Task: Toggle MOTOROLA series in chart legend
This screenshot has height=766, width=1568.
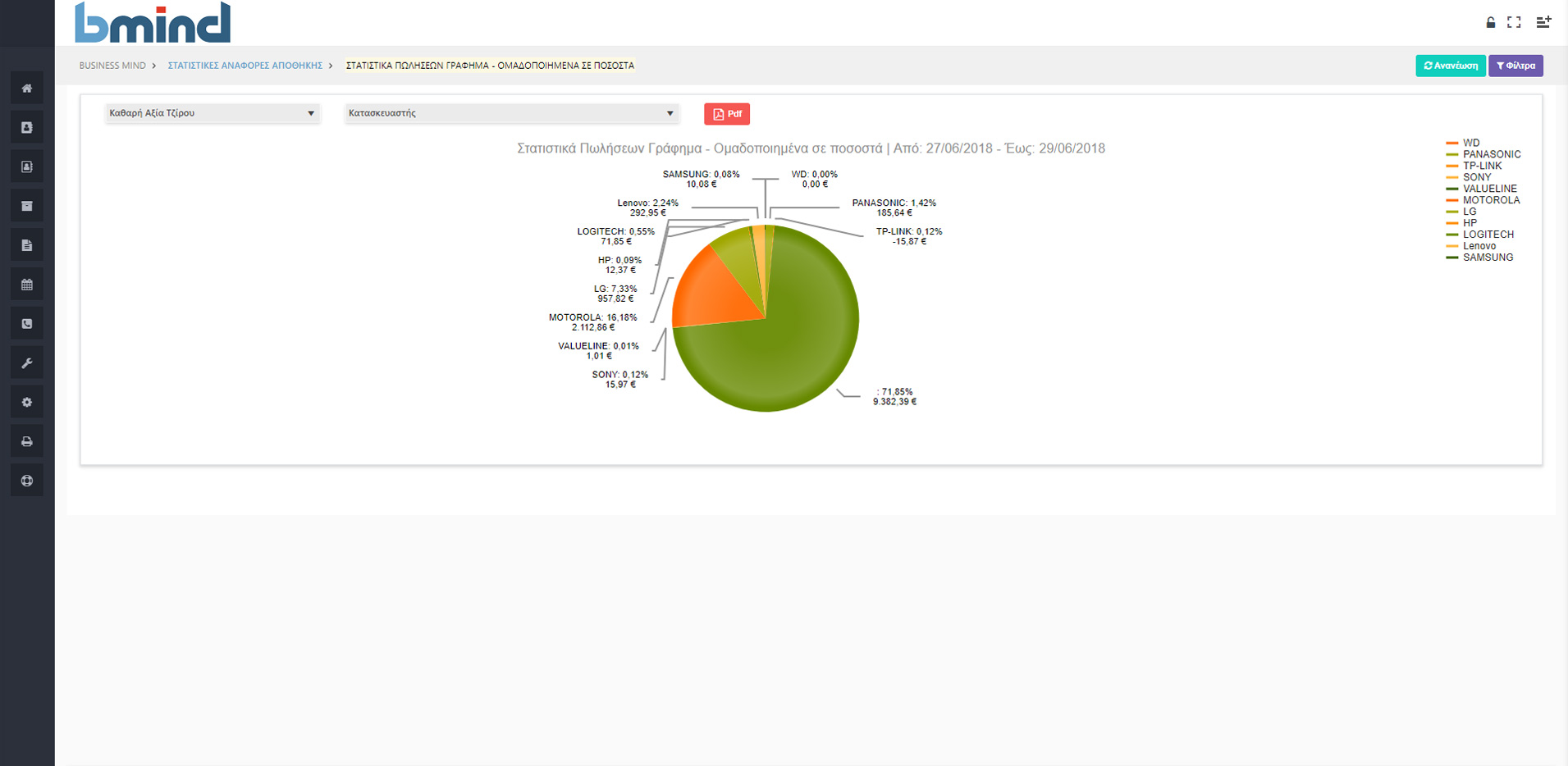Action: [x=1483, y=200]
